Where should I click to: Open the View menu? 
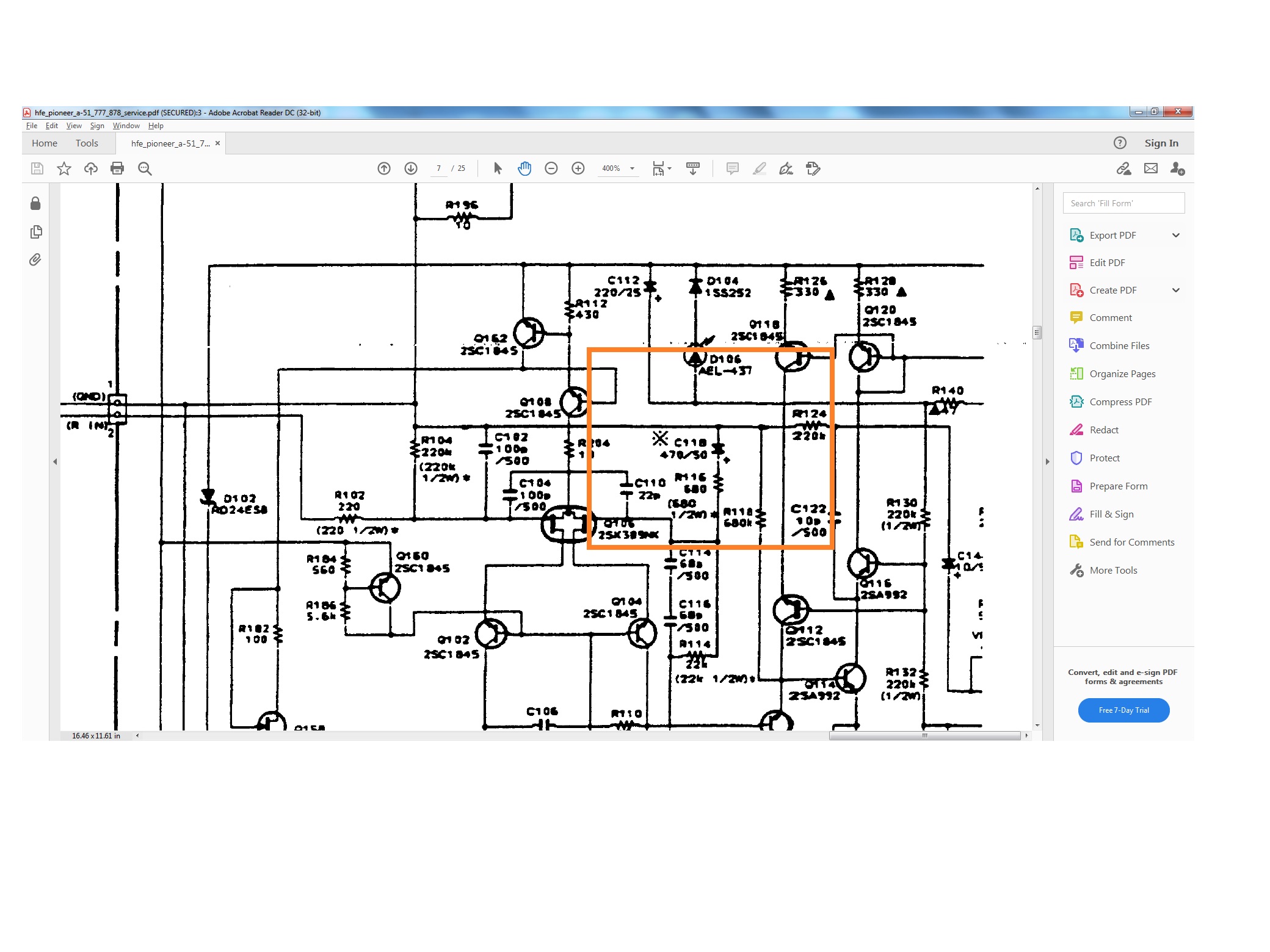click(74, 126)
